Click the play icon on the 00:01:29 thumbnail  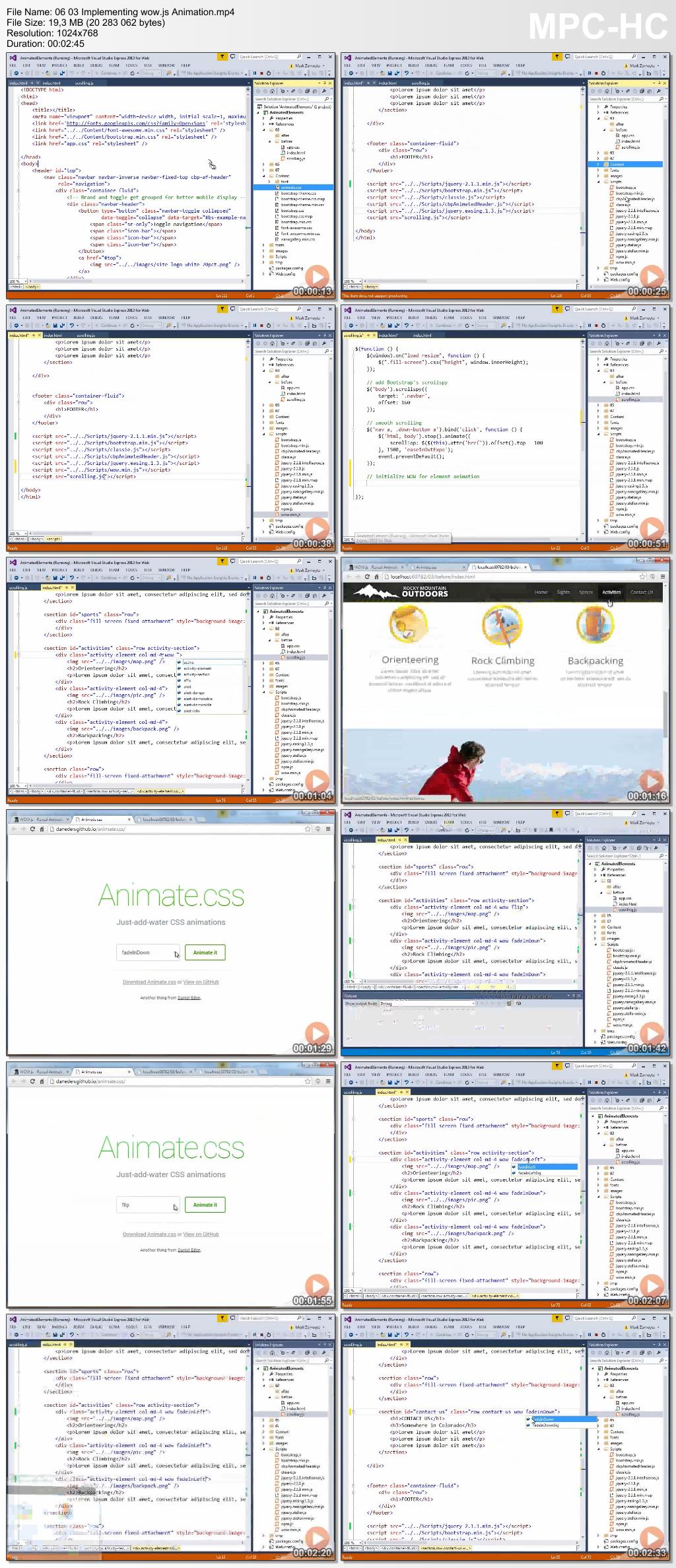tap(318, 1034)
